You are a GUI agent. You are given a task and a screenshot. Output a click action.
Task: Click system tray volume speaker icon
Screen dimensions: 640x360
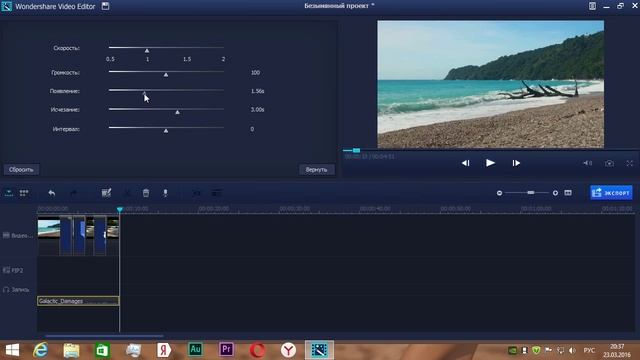(x=572, y=350)
